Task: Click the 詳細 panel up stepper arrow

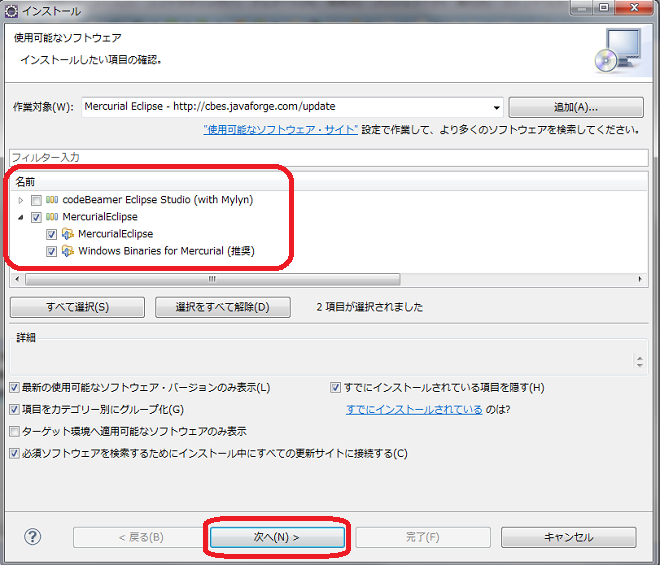Action: [640, 358]
